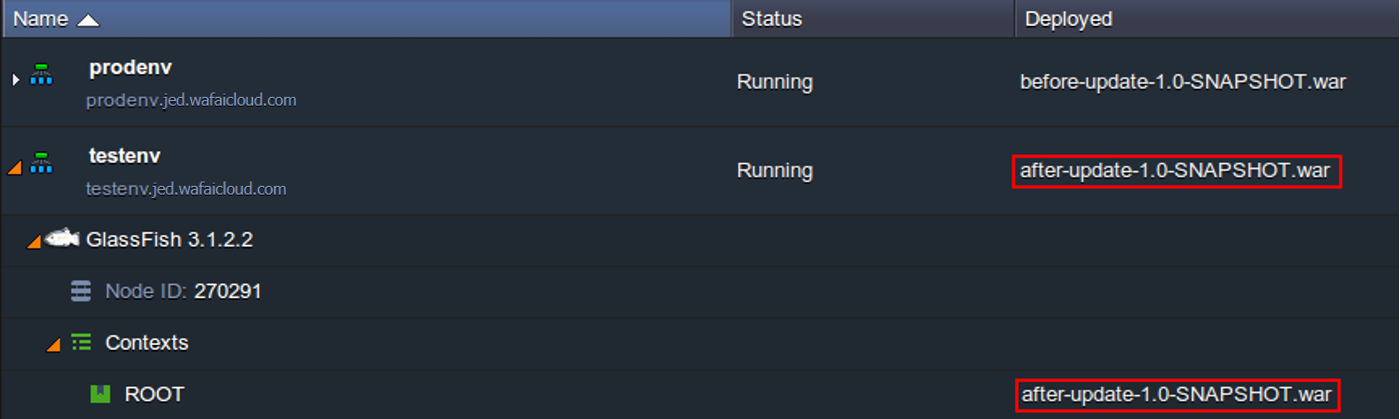Viewport: 1400px width, 419px height.
Task: Click the prodenv environment topology icon
Action: pyautogui.click(x=41, y=74)
